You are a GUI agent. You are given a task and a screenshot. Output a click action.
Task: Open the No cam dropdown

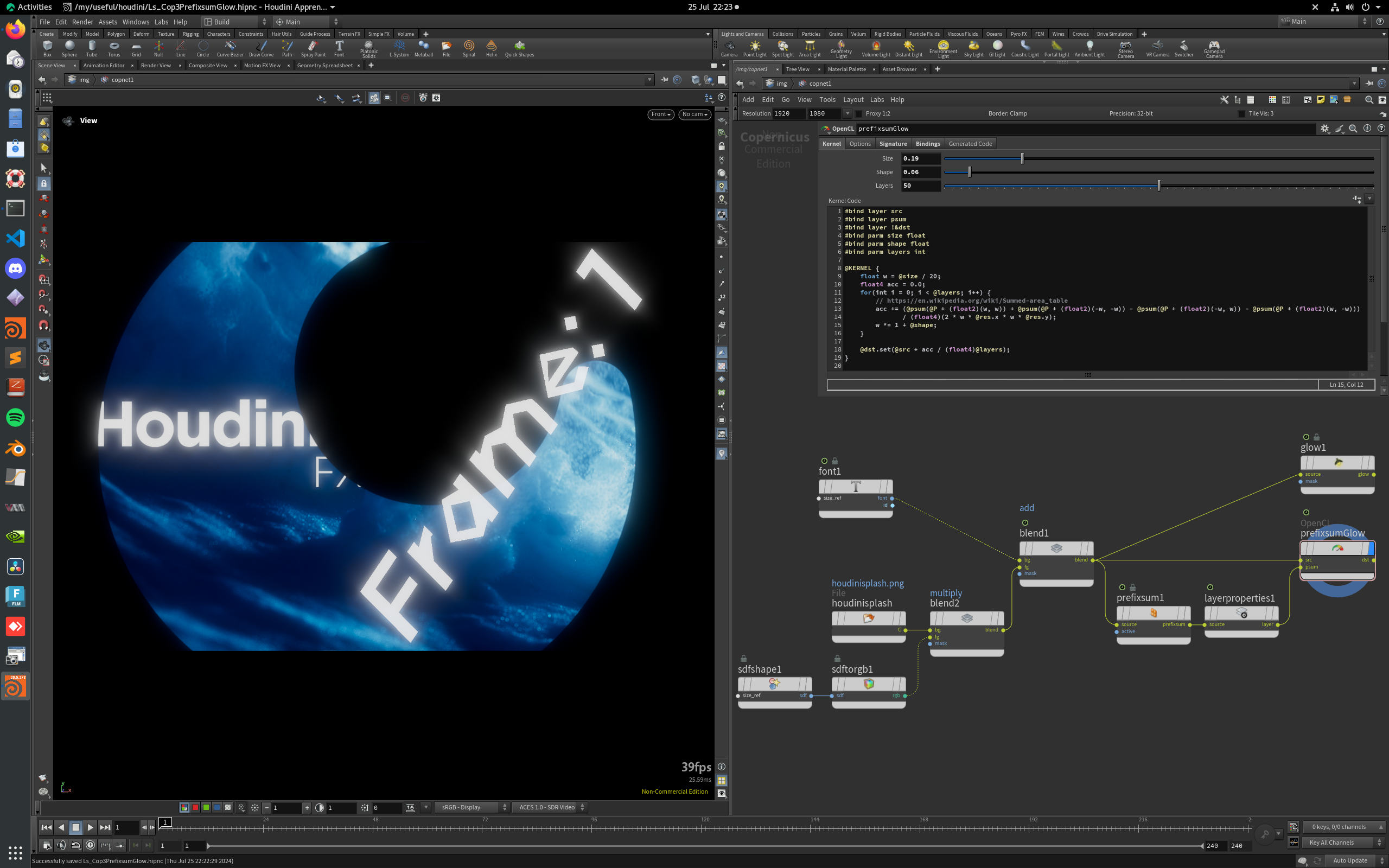pyautogui.click(x=694, y=114)
